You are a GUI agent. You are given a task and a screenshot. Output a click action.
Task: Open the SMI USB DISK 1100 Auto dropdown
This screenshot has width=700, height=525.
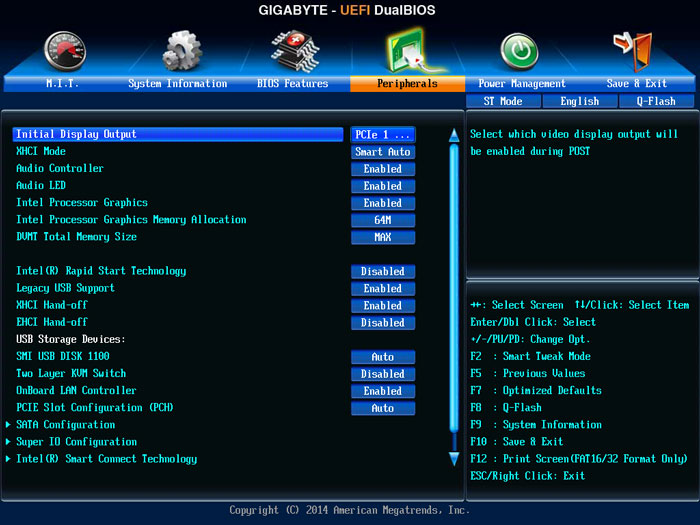point(383,357)
